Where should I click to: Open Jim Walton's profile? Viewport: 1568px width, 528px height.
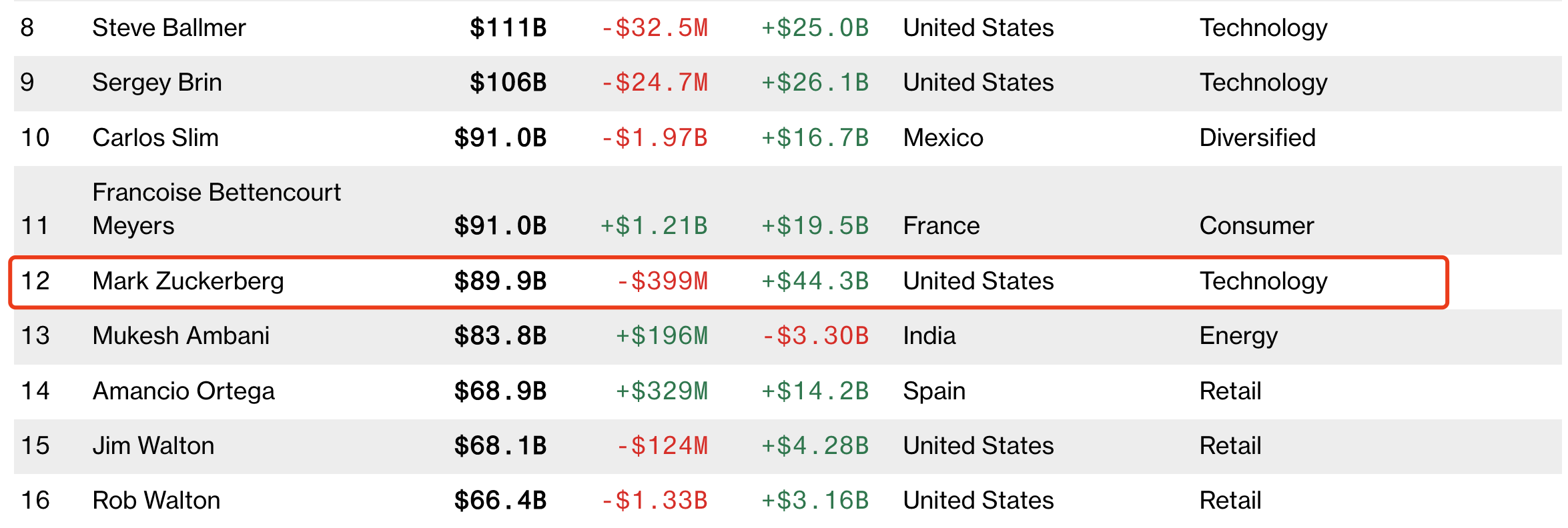coord(153,446)
